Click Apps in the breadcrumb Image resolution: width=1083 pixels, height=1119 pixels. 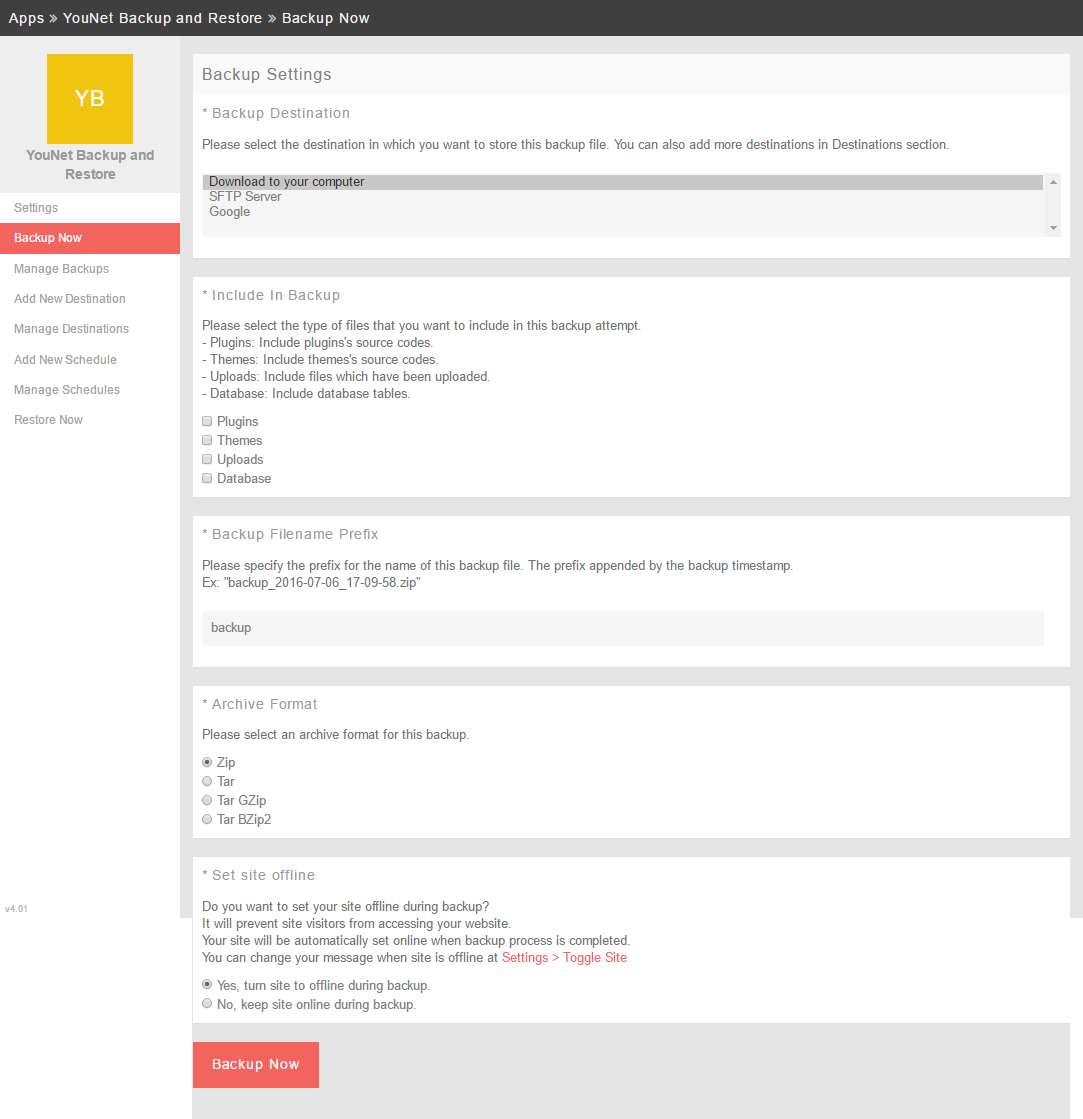pyautogui.click(x=26, y=18)
